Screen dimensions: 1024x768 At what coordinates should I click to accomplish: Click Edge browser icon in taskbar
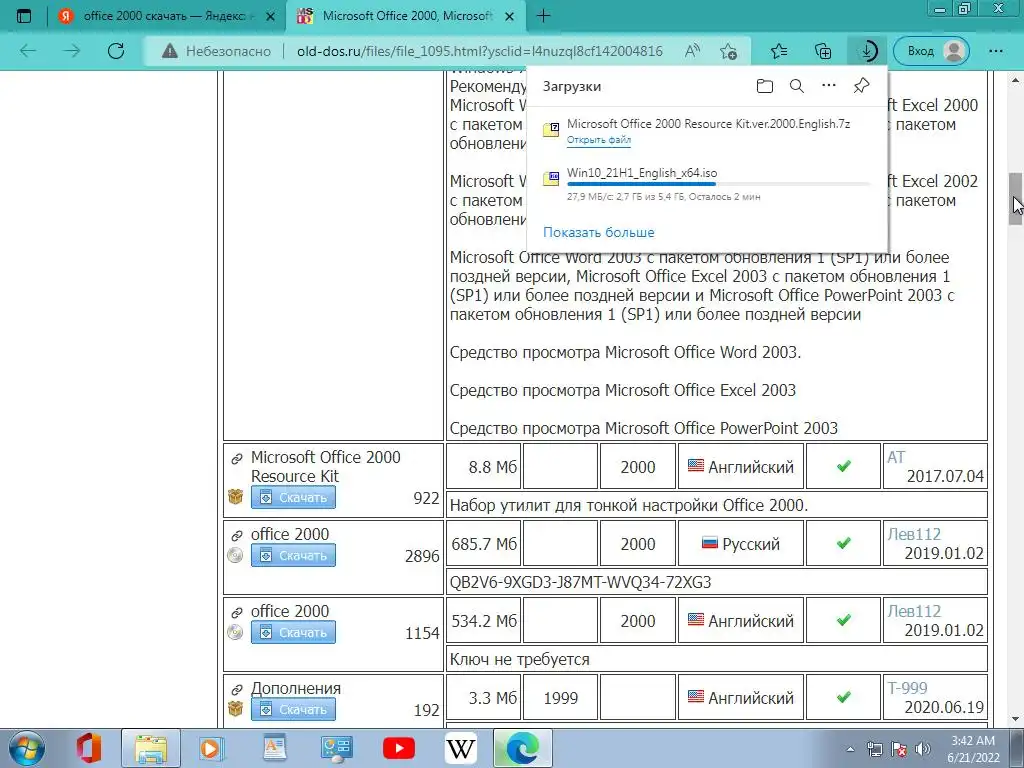pyautogui.click(x=522, y=748)
